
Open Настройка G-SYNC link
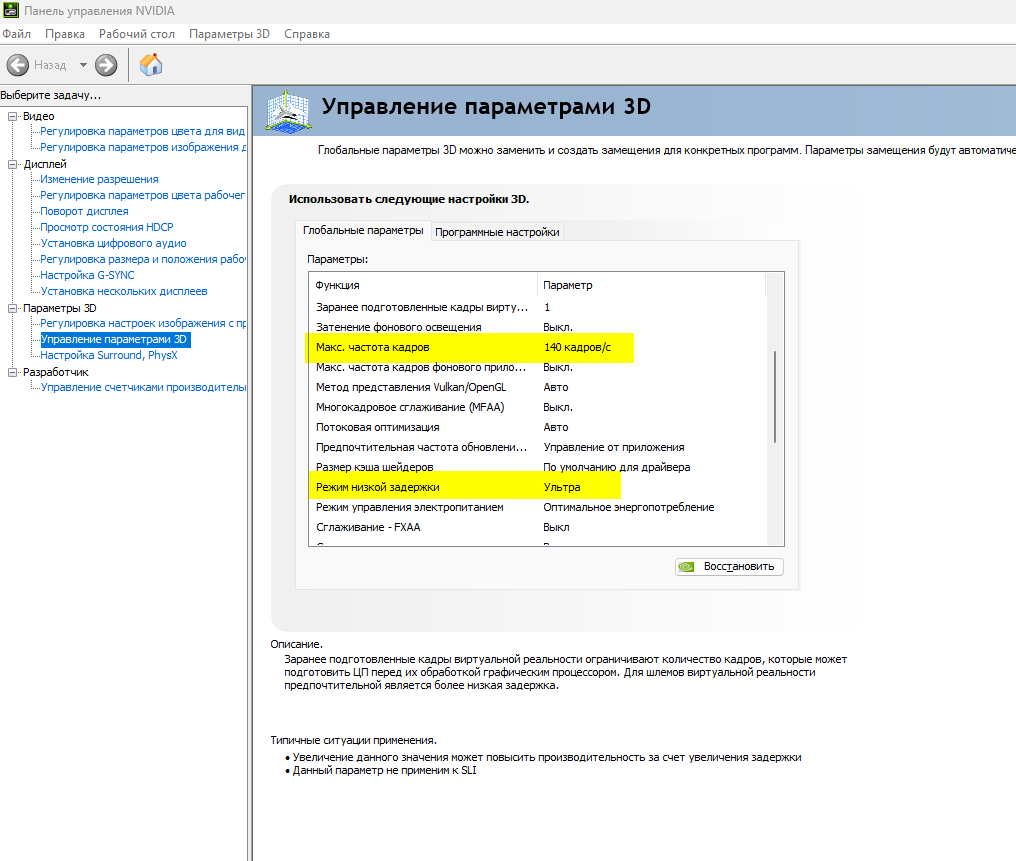pyautogui.click(x=87, y=275)
